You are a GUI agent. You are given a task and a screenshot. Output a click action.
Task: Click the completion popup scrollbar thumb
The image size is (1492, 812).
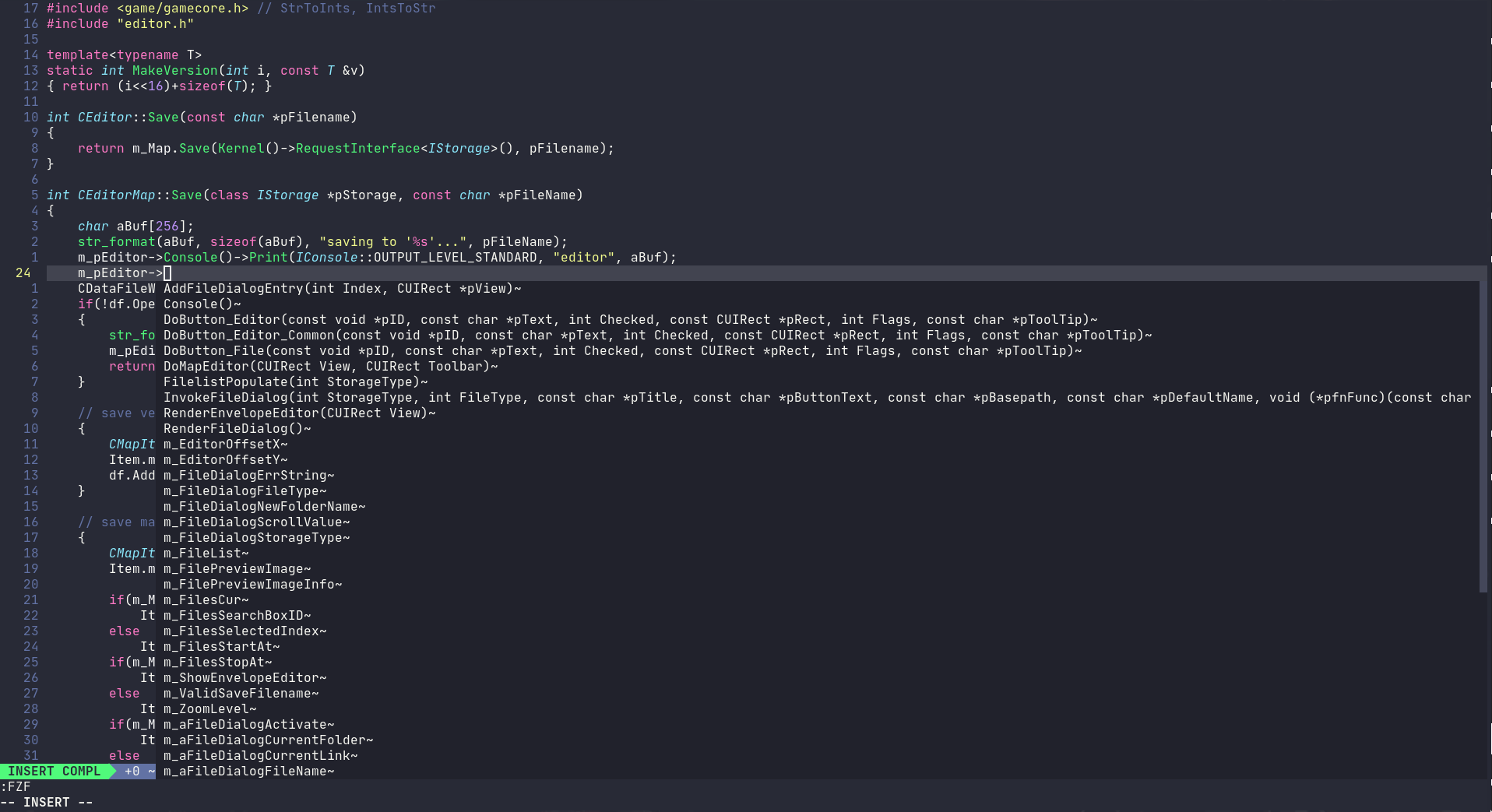1483,436
